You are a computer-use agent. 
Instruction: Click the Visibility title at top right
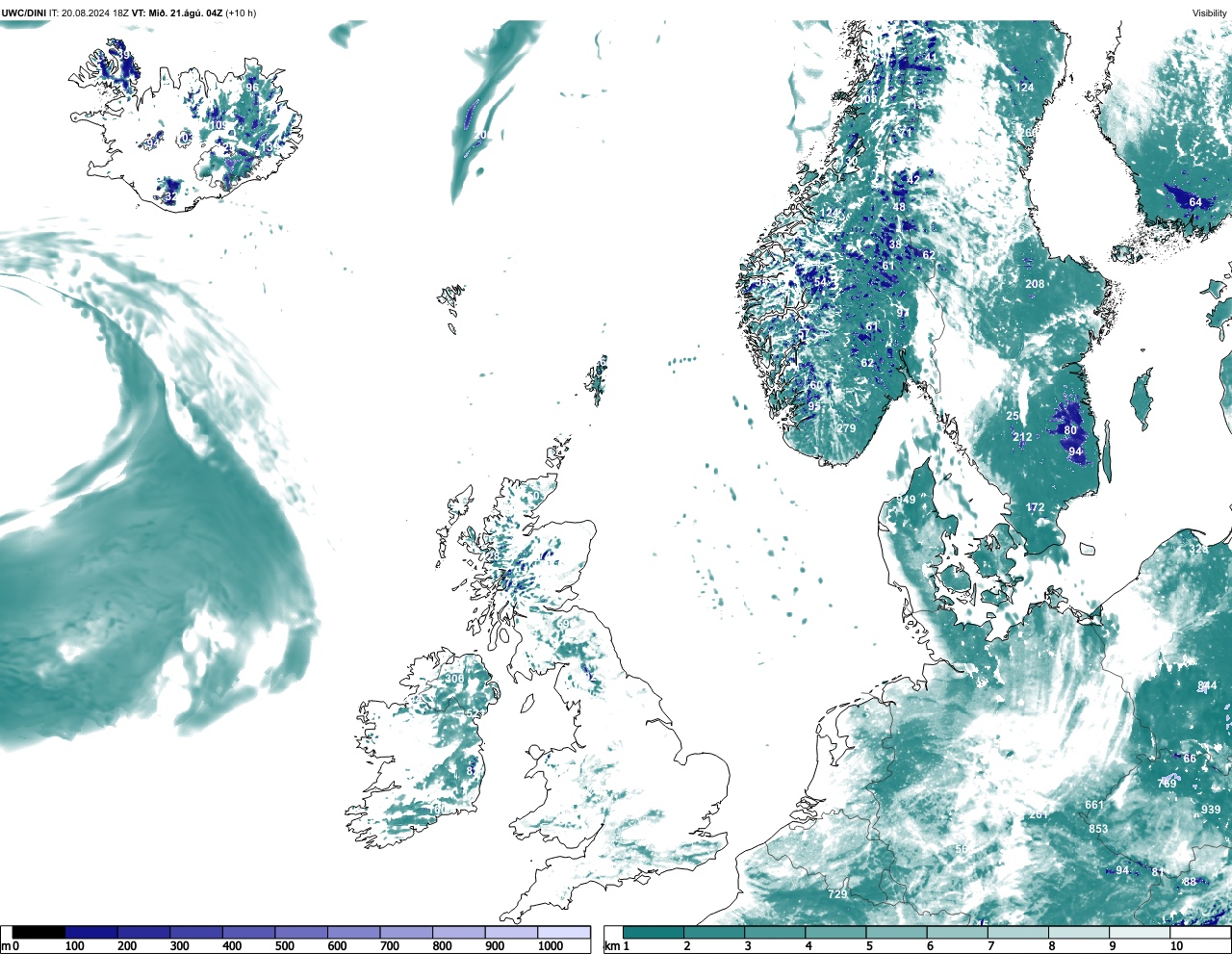(x=1209, y=13)
